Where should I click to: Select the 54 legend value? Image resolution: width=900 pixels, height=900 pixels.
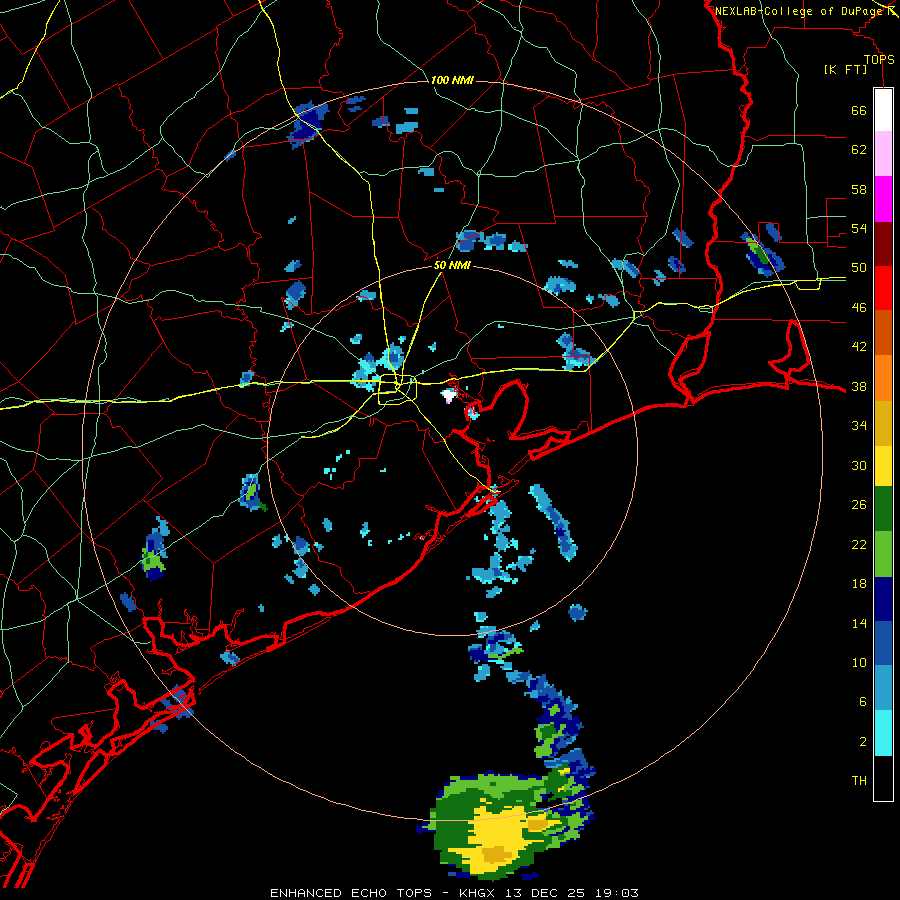click(859, 228)
